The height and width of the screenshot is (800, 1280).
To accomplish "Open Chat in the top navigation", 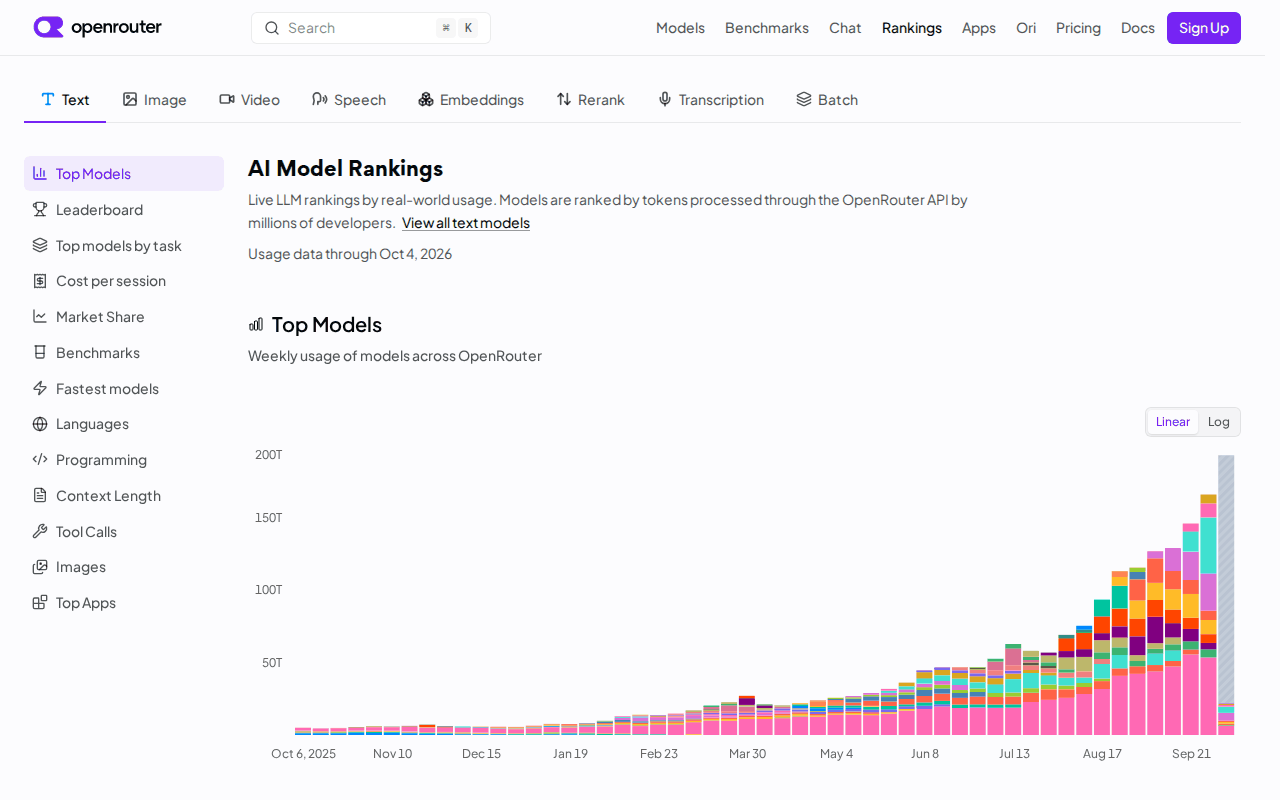I will [845, 28].
